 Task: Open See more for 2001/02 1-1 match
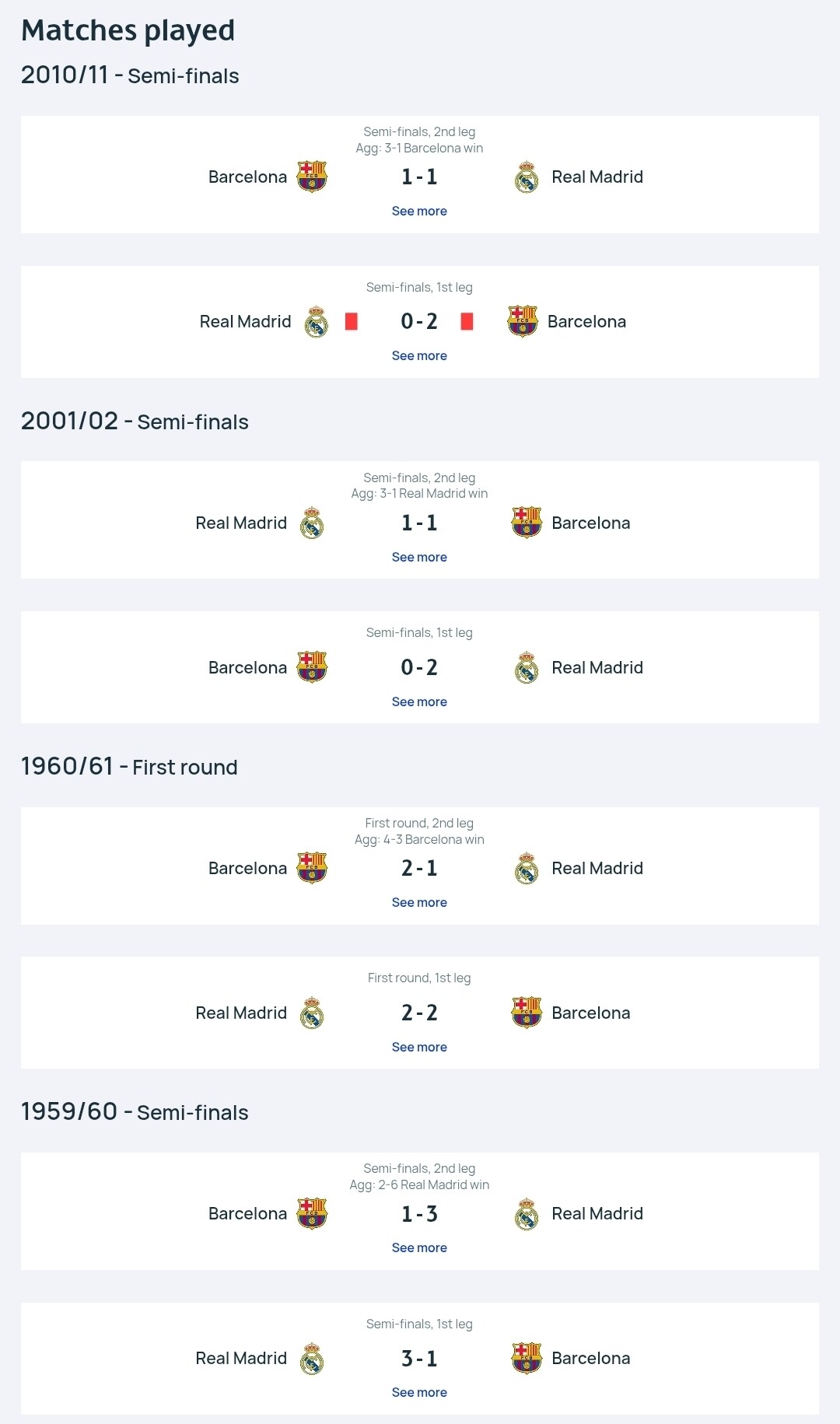419,557
